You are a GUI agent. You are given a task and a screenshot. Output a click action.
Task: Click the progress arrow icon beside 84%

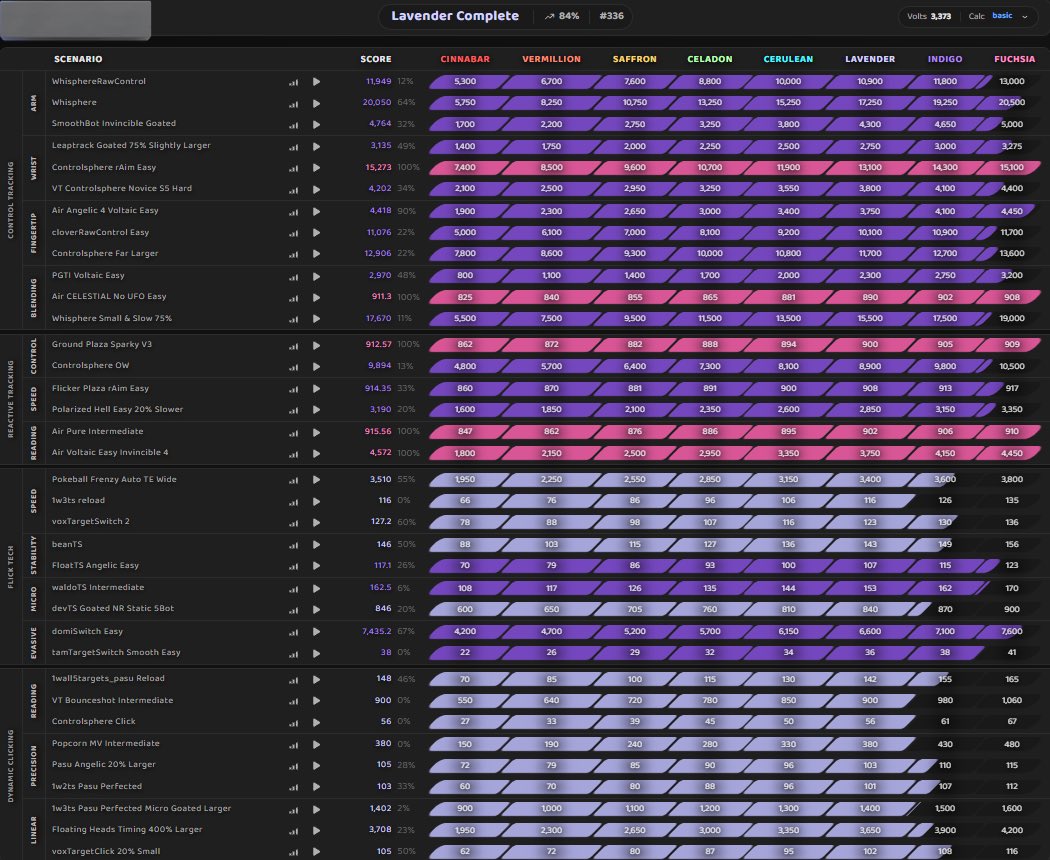552,16
